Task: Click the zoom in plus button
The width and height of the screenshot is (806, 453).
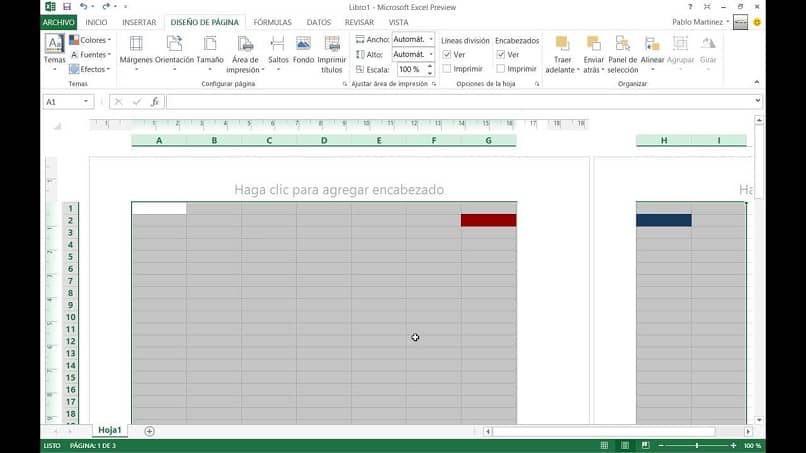Action: 734,445
